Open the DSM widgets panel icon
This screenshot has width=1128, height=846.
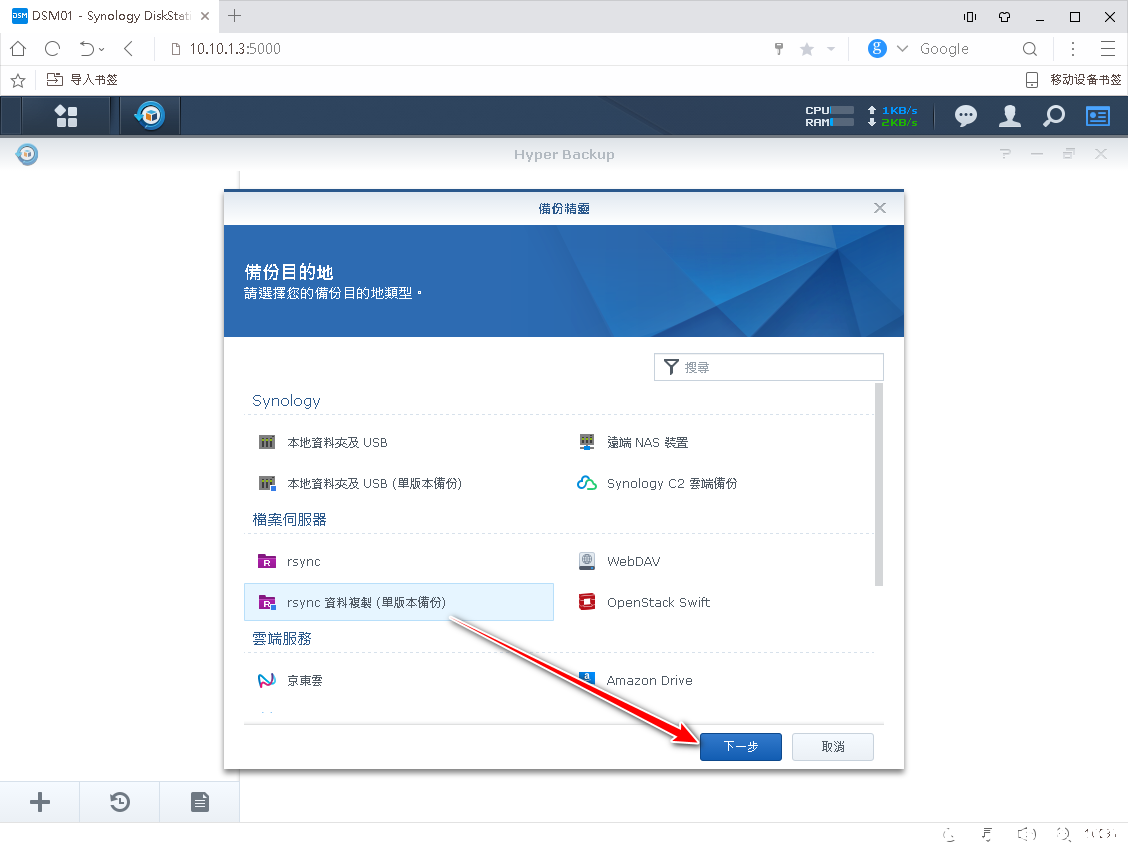click(1098, 116)
